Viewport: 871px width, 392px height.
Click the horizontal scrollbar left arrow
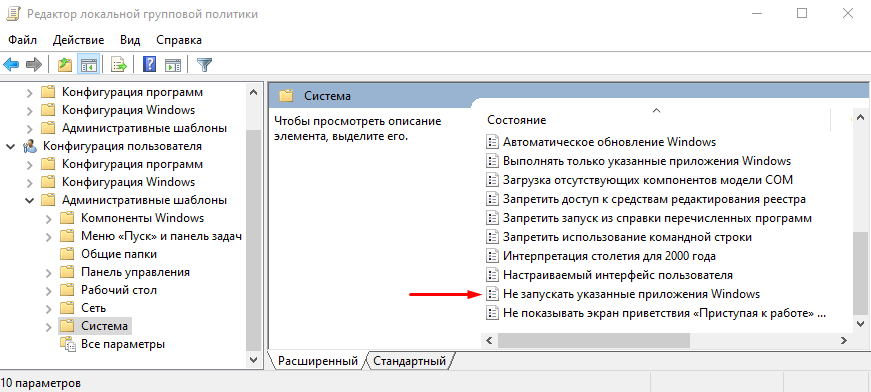click(489, 340)
